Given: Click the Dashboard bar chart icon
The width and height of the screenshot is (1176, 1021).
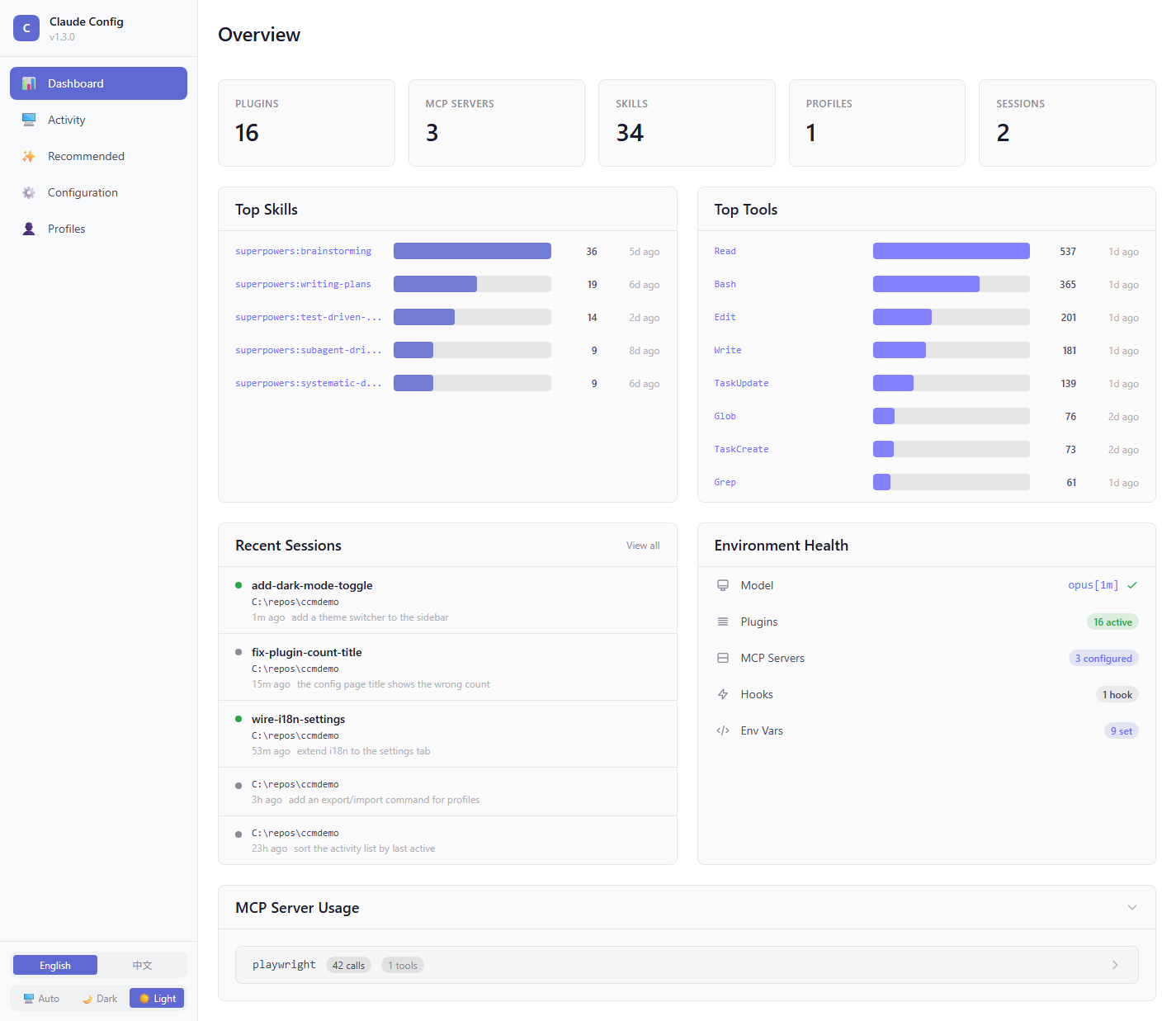Looking at the screenshot, I should coord(29,83).
